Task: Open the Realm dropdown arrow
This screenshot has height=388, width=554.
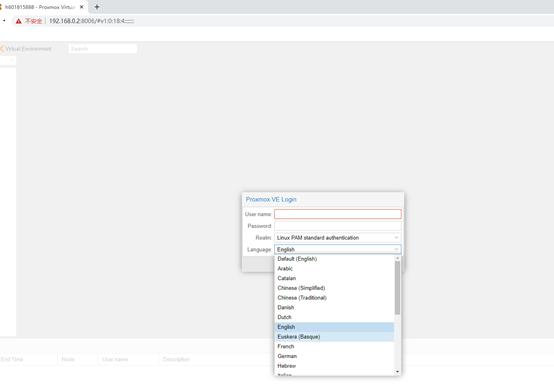Action: pyautogui.click(x=396, y=238)
